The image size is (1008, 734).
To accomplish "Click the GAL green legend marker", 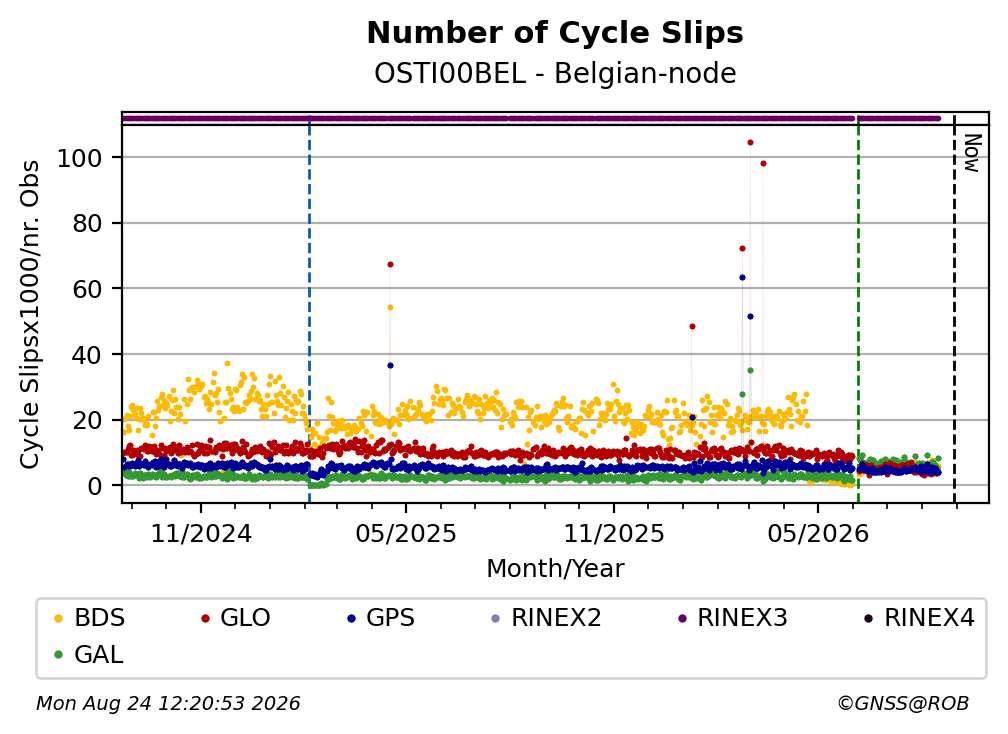I will 58,655.
